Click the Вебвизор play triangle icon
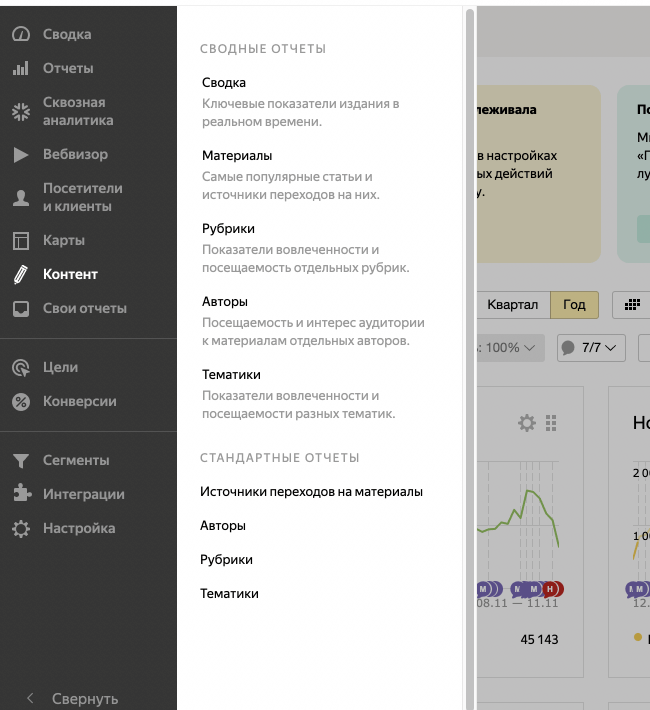 click(21, 155)
